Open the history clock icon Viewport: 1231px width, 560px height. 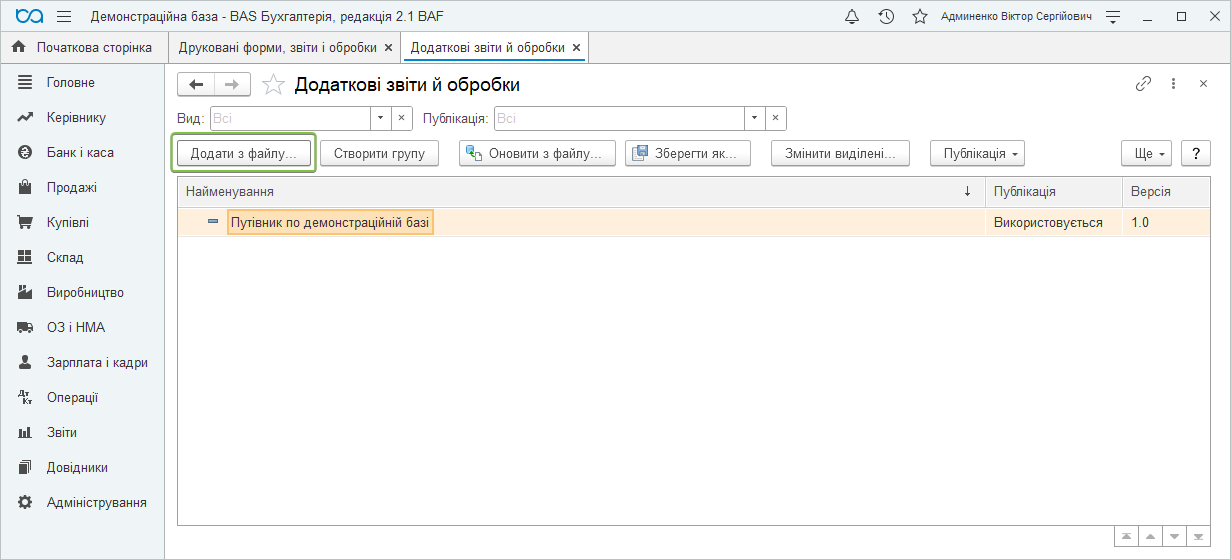point(886,17)
